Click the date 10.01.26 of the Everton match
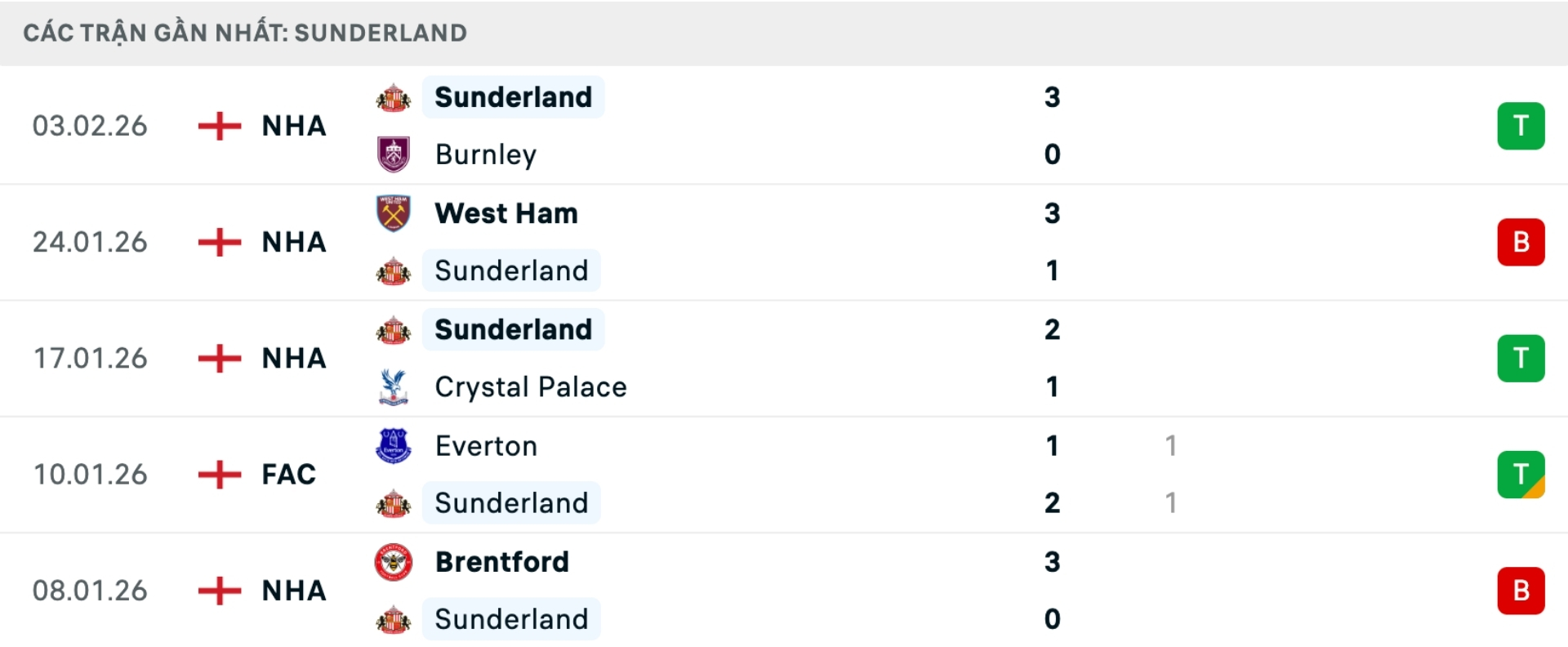Viewport: 1568px width, 647px height. [x=90, y=474]
